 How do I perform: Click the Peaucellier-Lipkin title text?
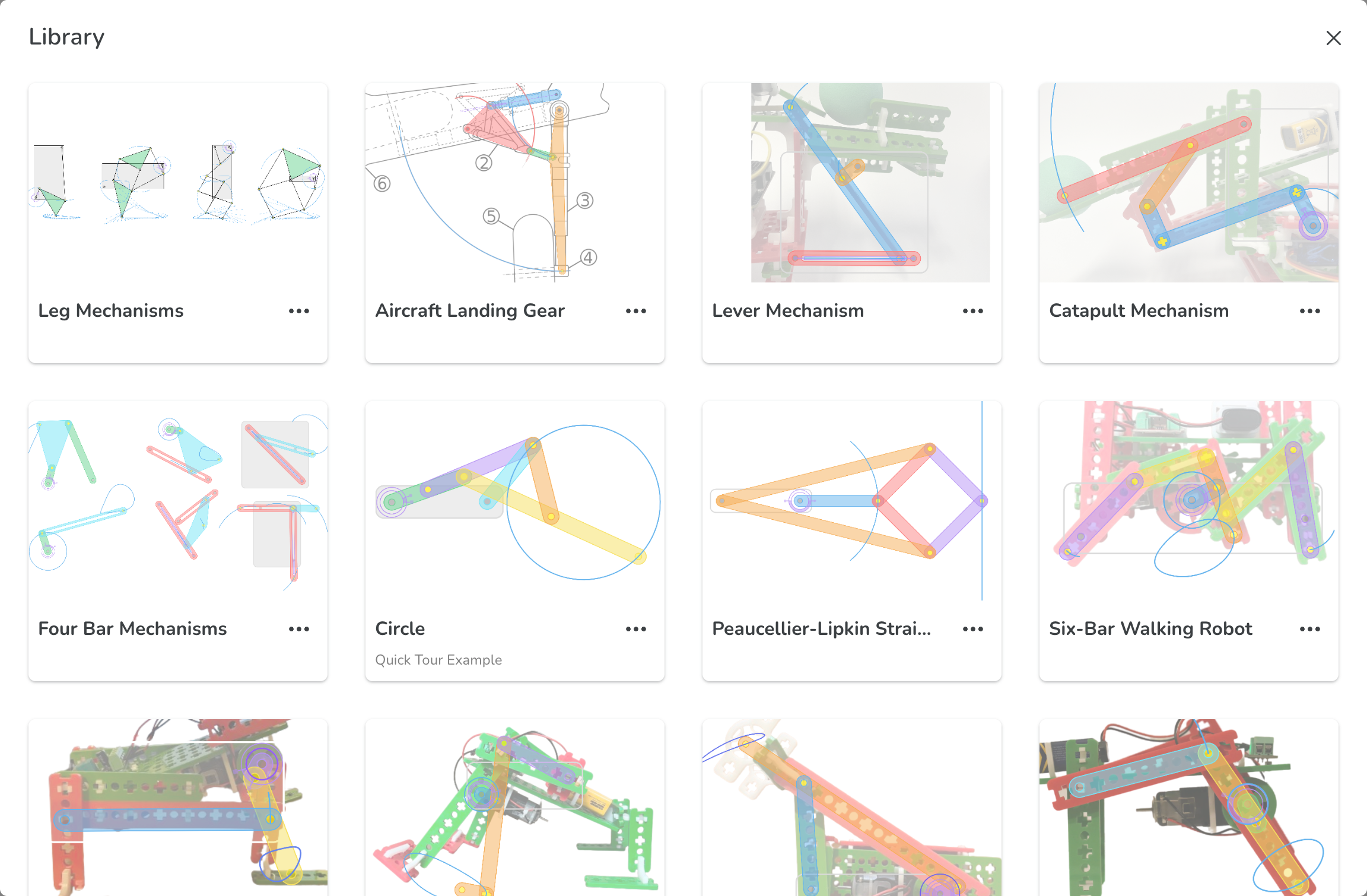821,629
